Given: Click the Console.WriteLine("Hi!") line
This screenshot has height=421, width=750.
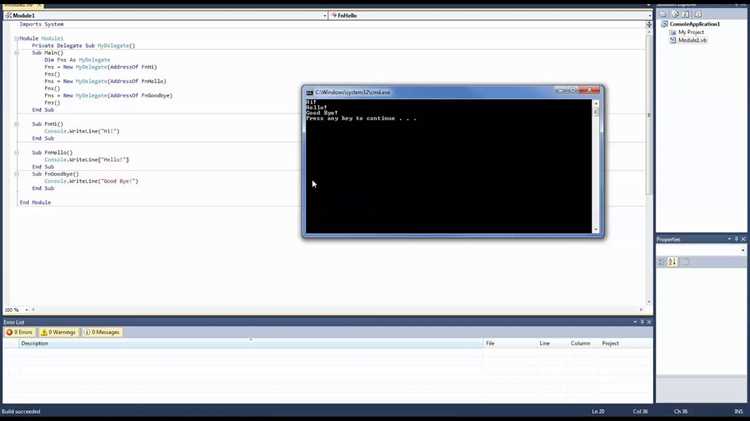Looking at the screenshot, I should pyautogui.click(x=82, y=131).
